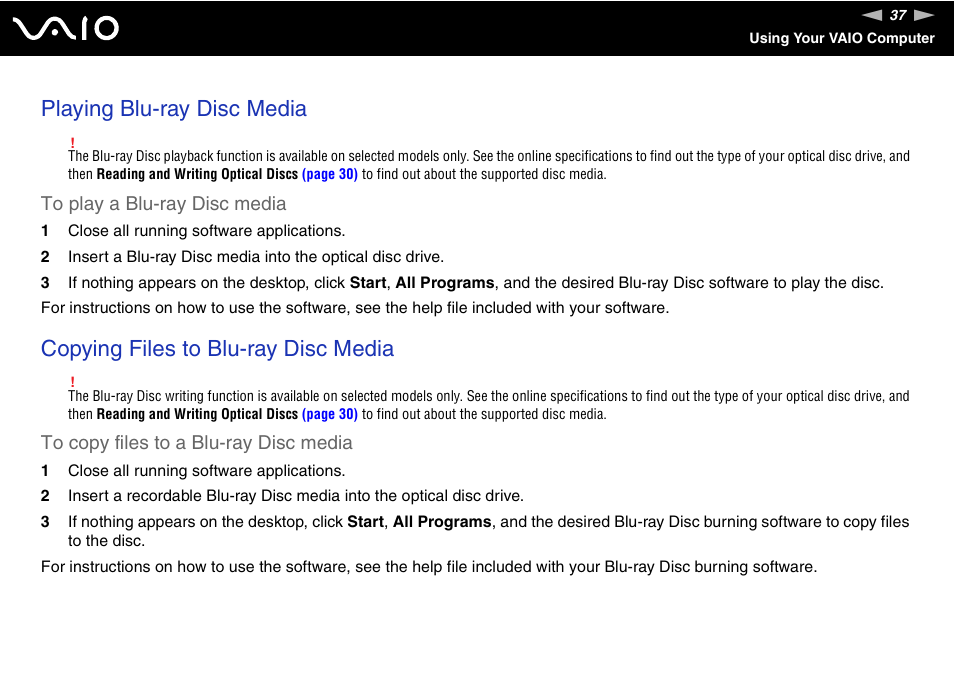Go to next page with right arrow

click(x=924, y=15)
